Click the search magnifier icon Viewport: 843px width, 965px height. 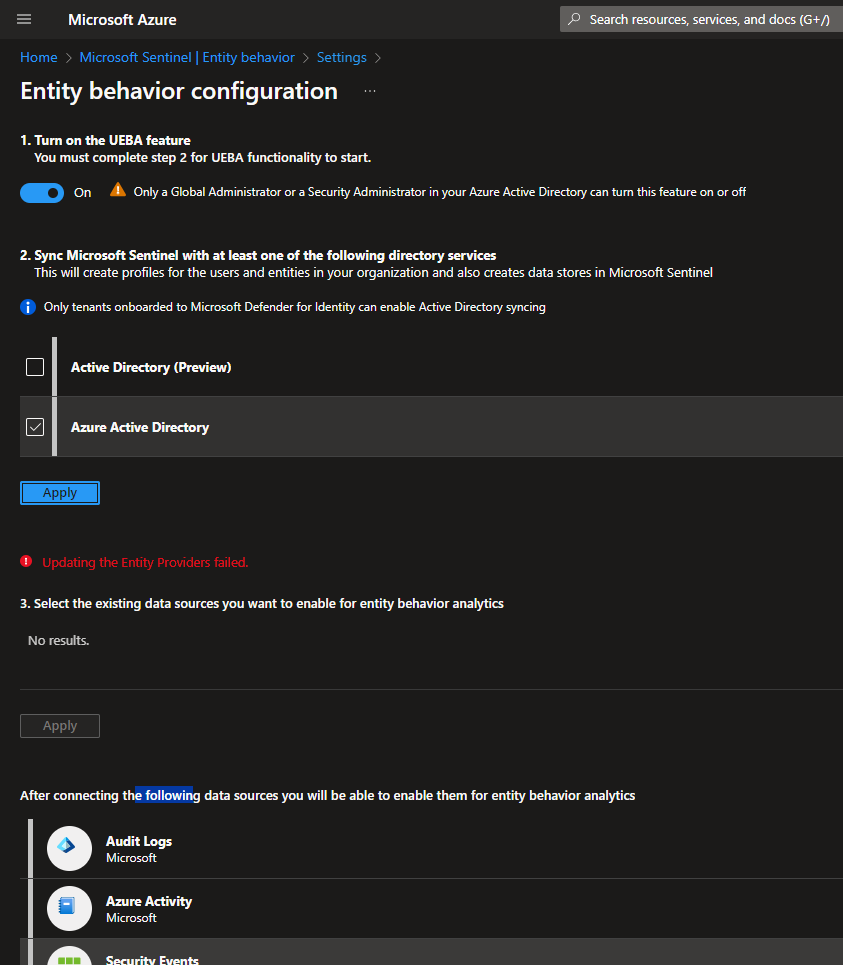point(574,19)
